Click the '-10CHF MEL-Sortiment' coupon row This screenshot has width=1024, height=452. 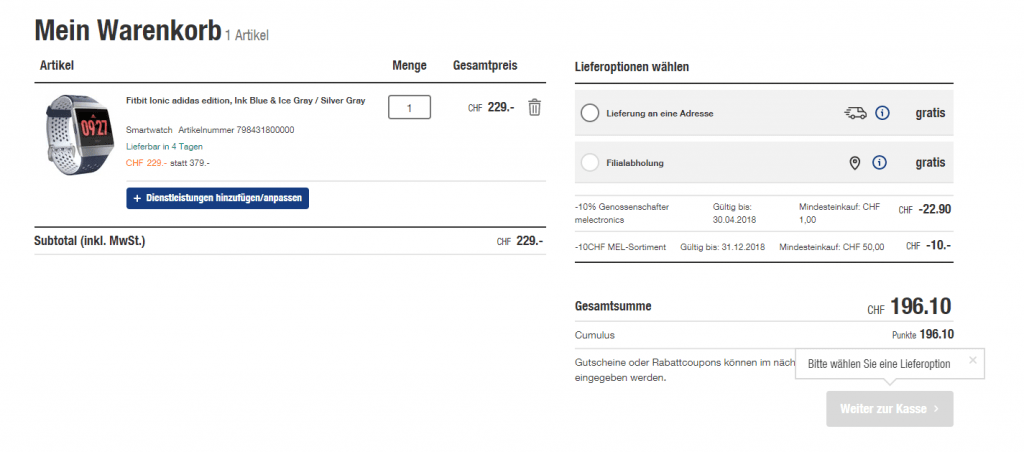621,247
